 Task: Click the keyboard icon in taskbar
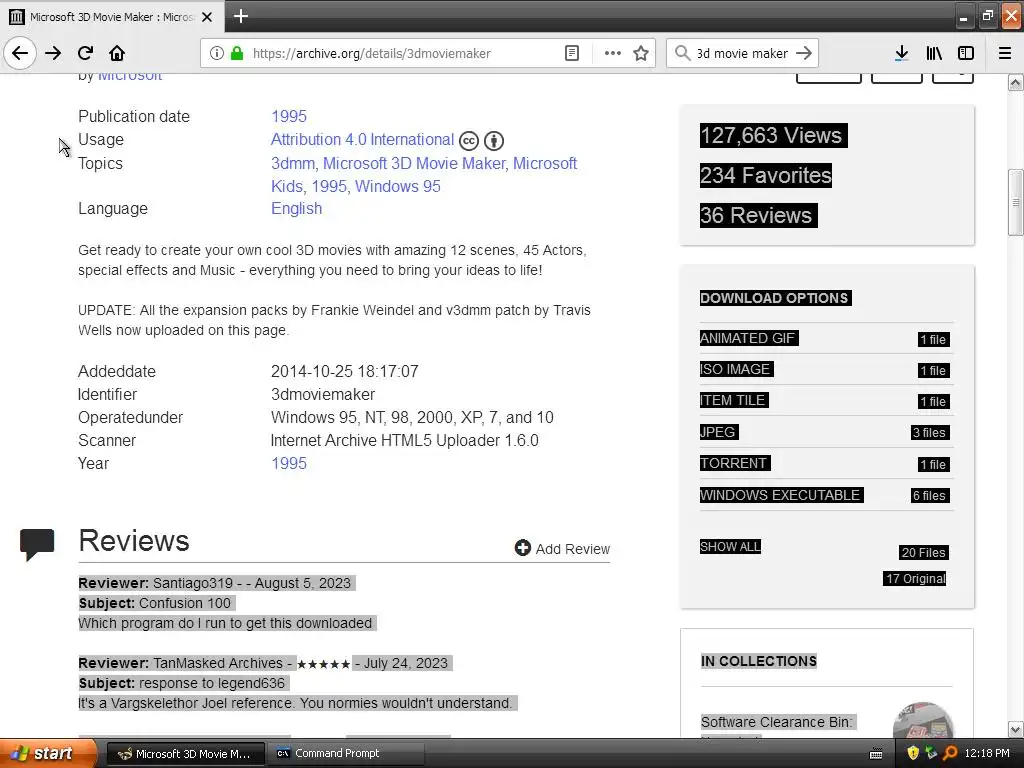tap(876, 754)
